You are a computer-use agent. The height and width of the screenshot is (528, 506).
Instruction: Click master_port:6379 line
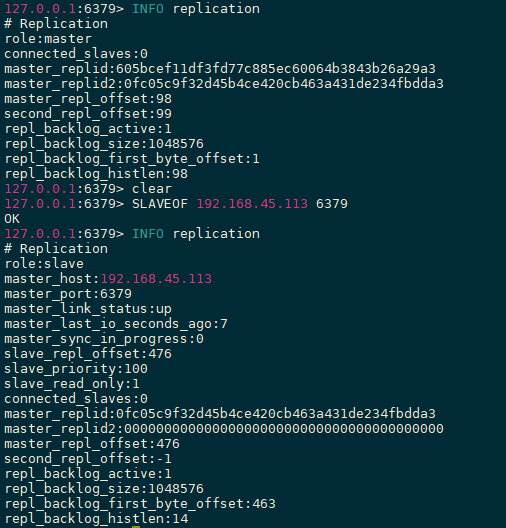[68, 294]
